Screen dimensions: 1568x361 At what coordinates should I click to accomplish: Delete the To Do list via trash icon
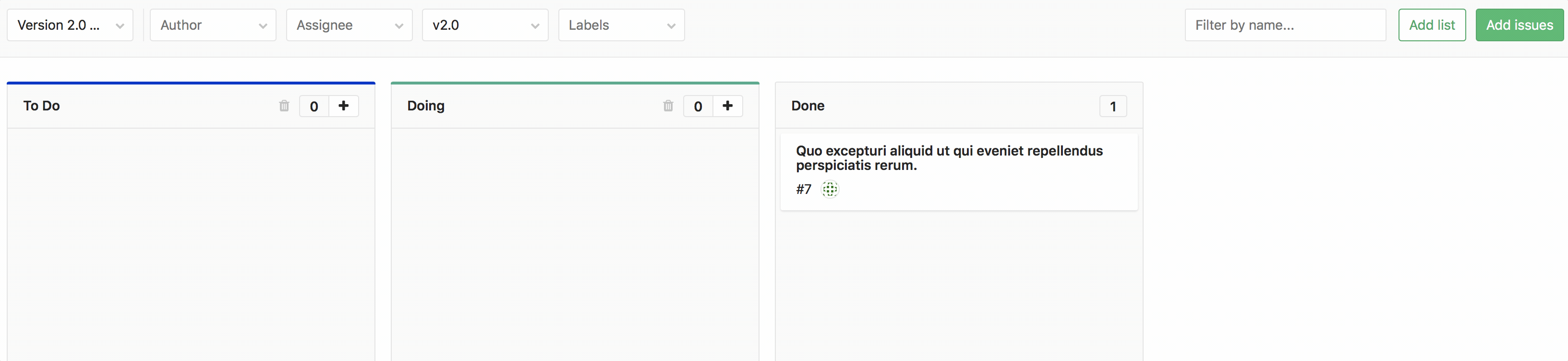(x=284, y=106)
